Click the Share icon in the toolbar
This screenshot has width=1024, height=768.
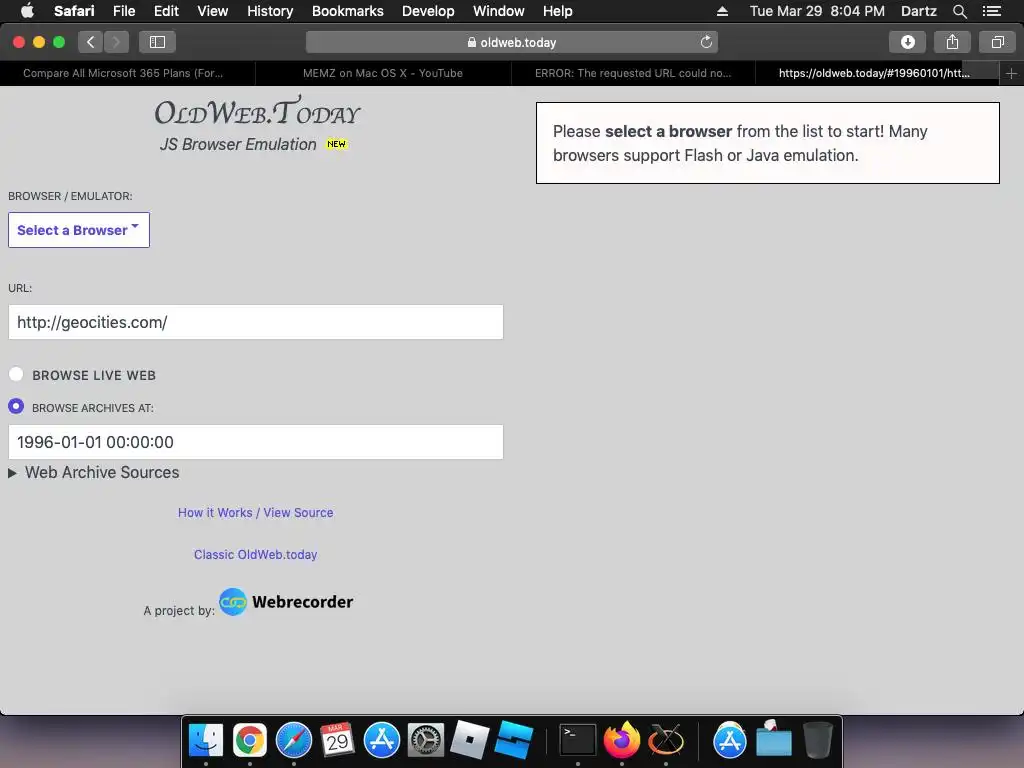click(952, 42)
